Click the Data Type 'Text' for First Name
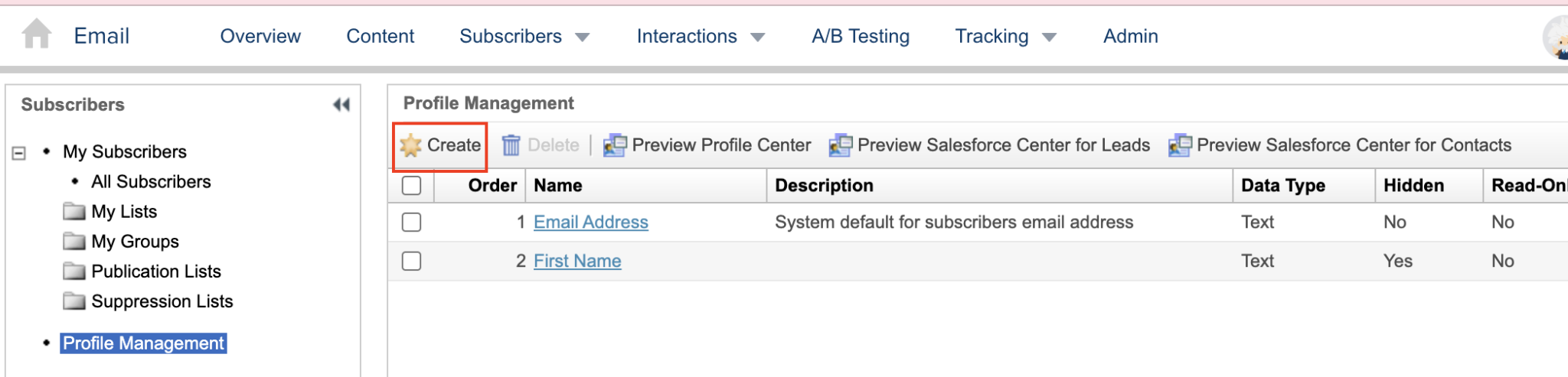 click(x=1257, y=261)
